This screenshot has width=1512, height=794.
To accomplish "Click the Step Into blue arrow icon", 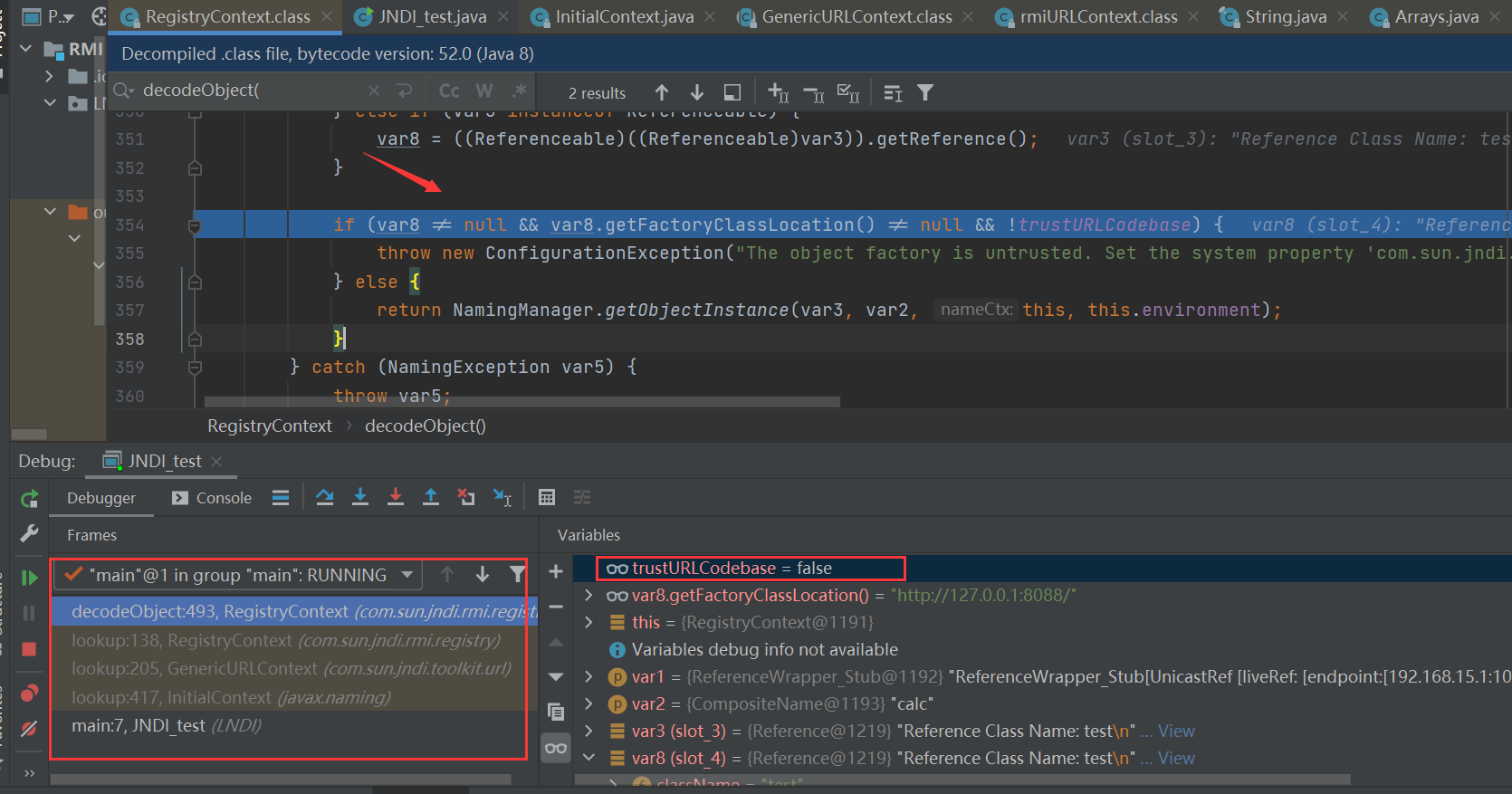I will [360, 497].
